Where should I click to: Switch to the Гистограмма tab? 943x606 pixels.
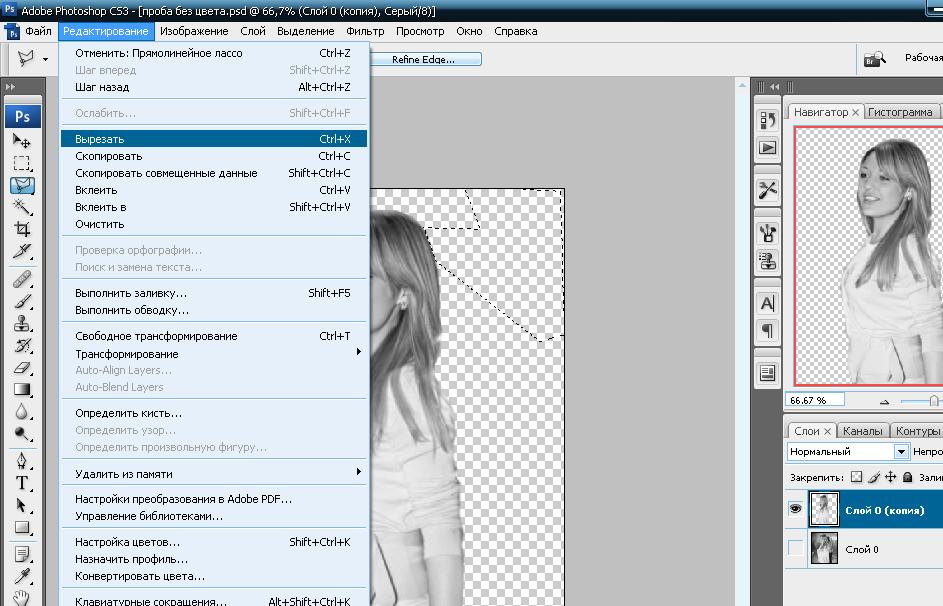click(x=900, y=112)
